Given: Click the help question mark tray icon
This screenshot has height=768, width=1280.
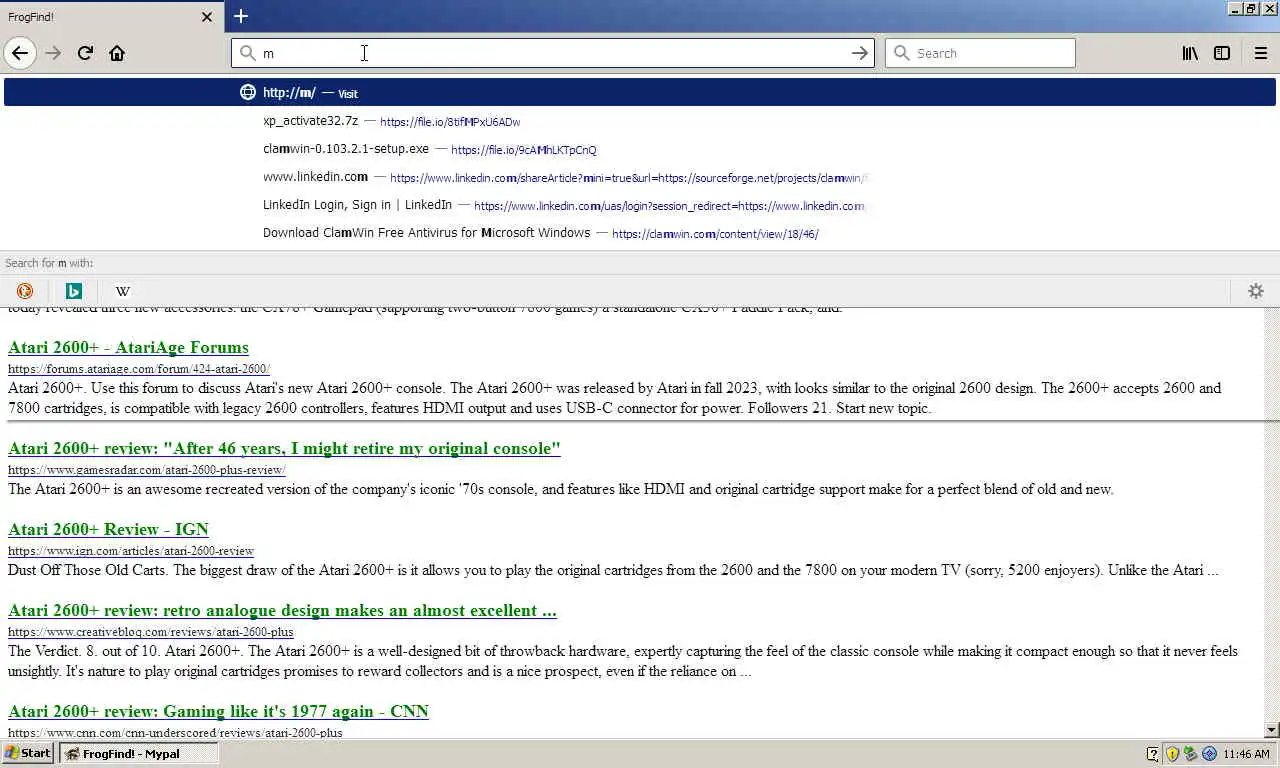Looking at the screenshot, I should pyautogui.click(x=1153, y=754).
